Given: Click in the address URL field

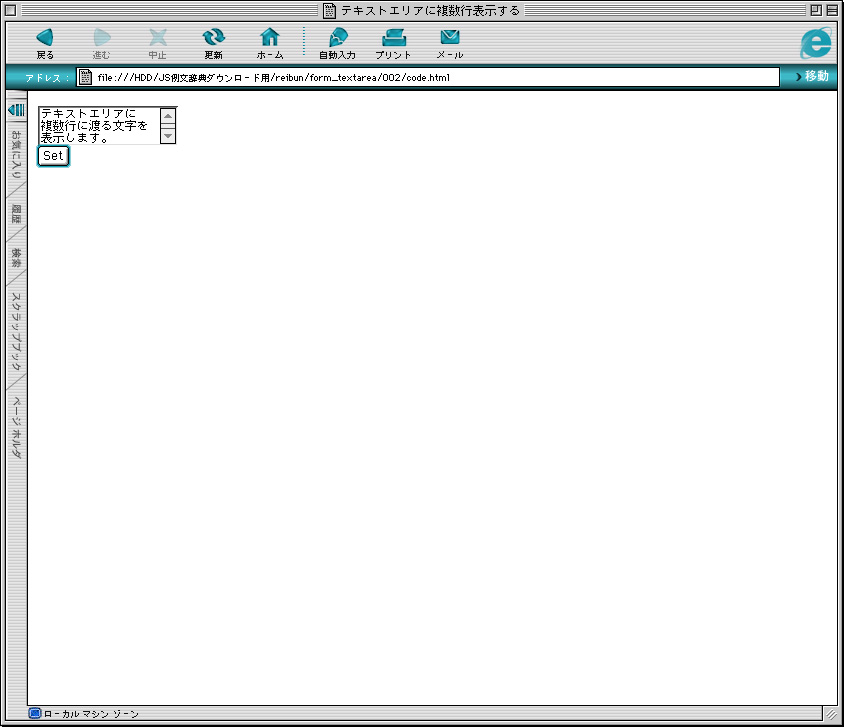Looking at the screenshot, I should coord(430,77).
